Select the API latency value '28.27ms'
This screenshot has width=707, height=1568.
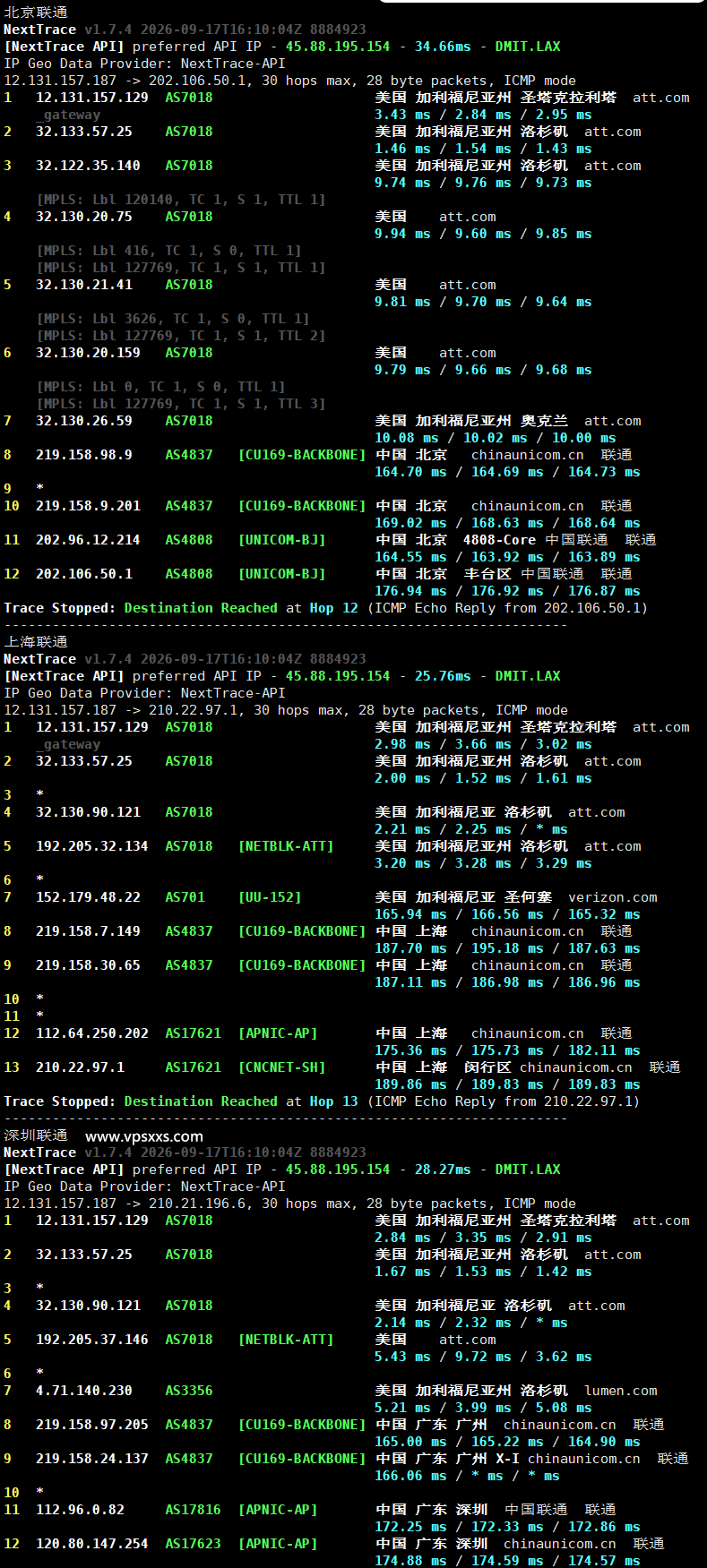coord(443,1170)
